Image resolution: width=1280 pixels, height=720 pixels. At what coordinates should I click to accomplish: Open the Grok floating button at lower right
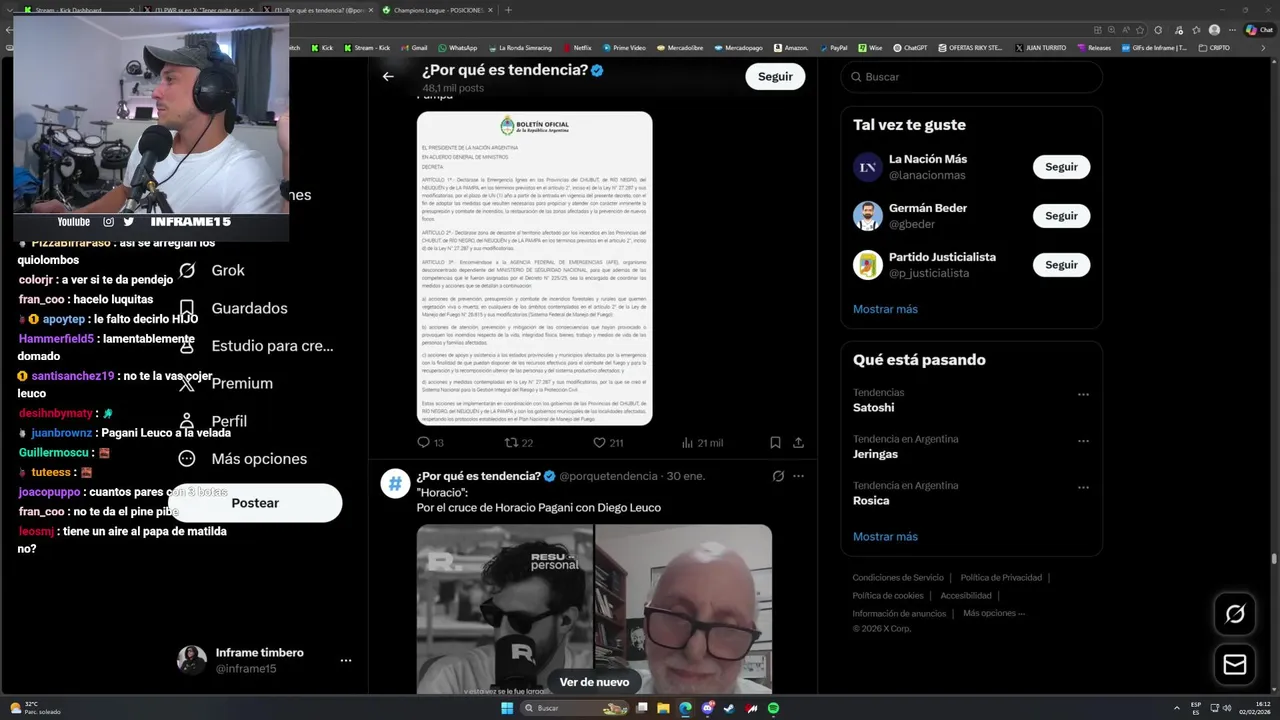point(1235,614)
